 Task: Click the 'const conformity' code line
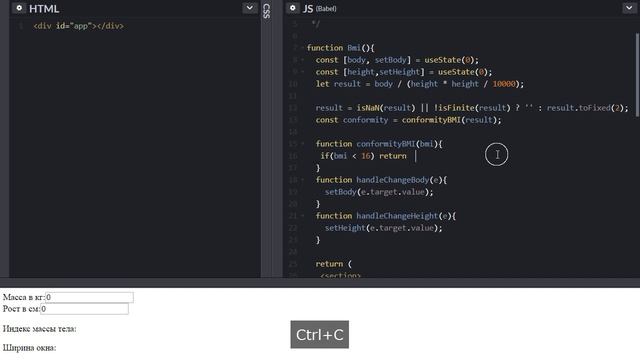(408, 120)
